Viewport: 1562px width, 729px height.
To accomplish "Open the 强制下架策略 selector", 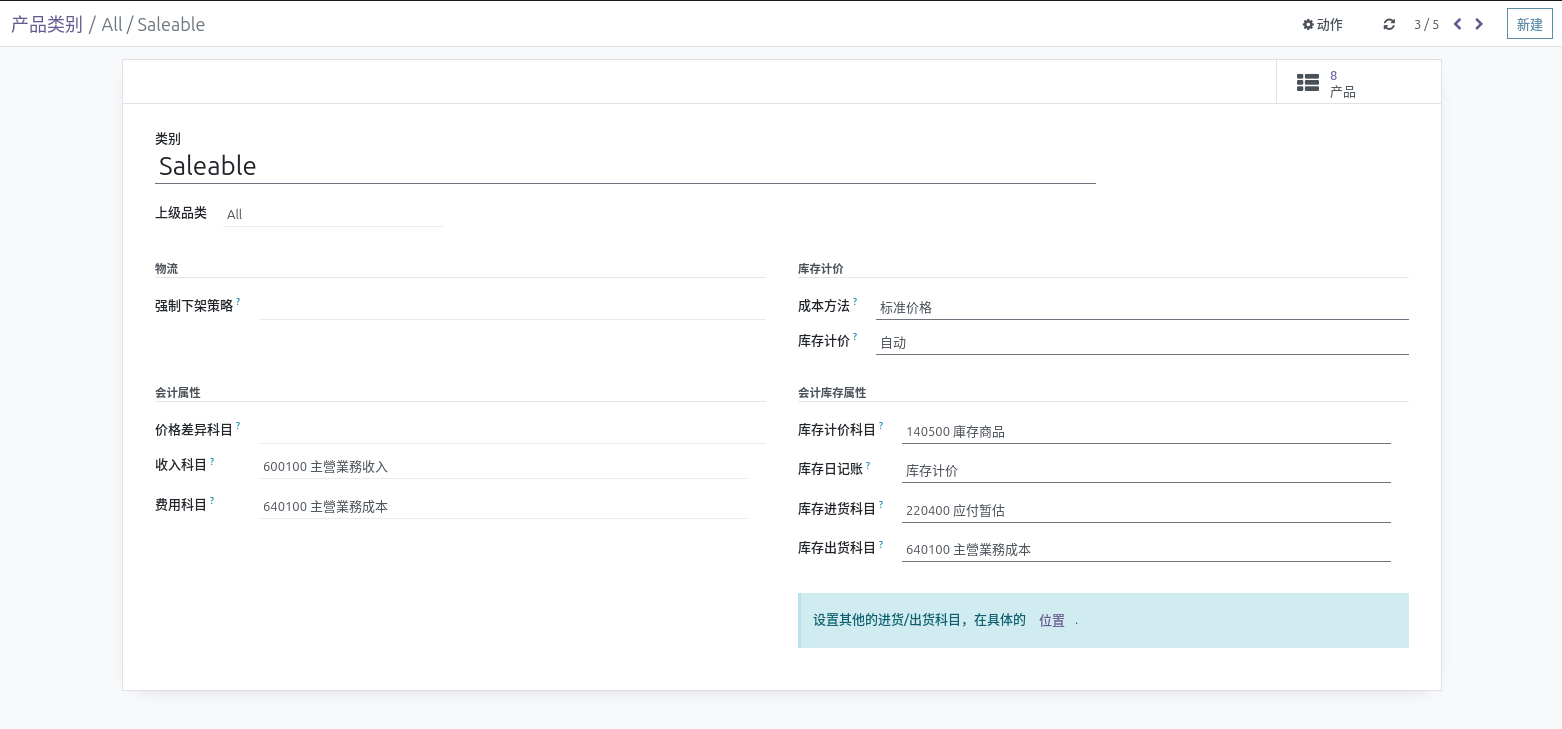I will 512,307.
